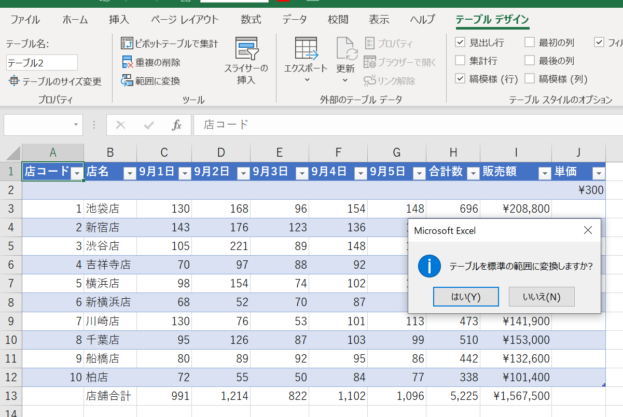Select the 5,225 total count cell

coord(453,396)
